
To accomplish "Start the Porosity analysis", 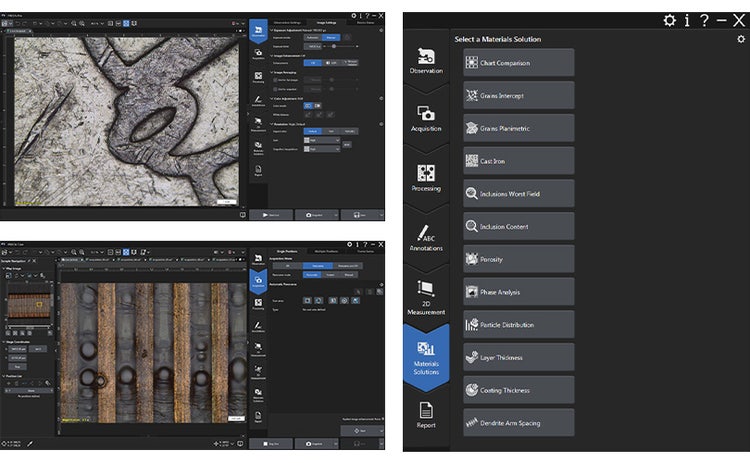I will 518,259.
